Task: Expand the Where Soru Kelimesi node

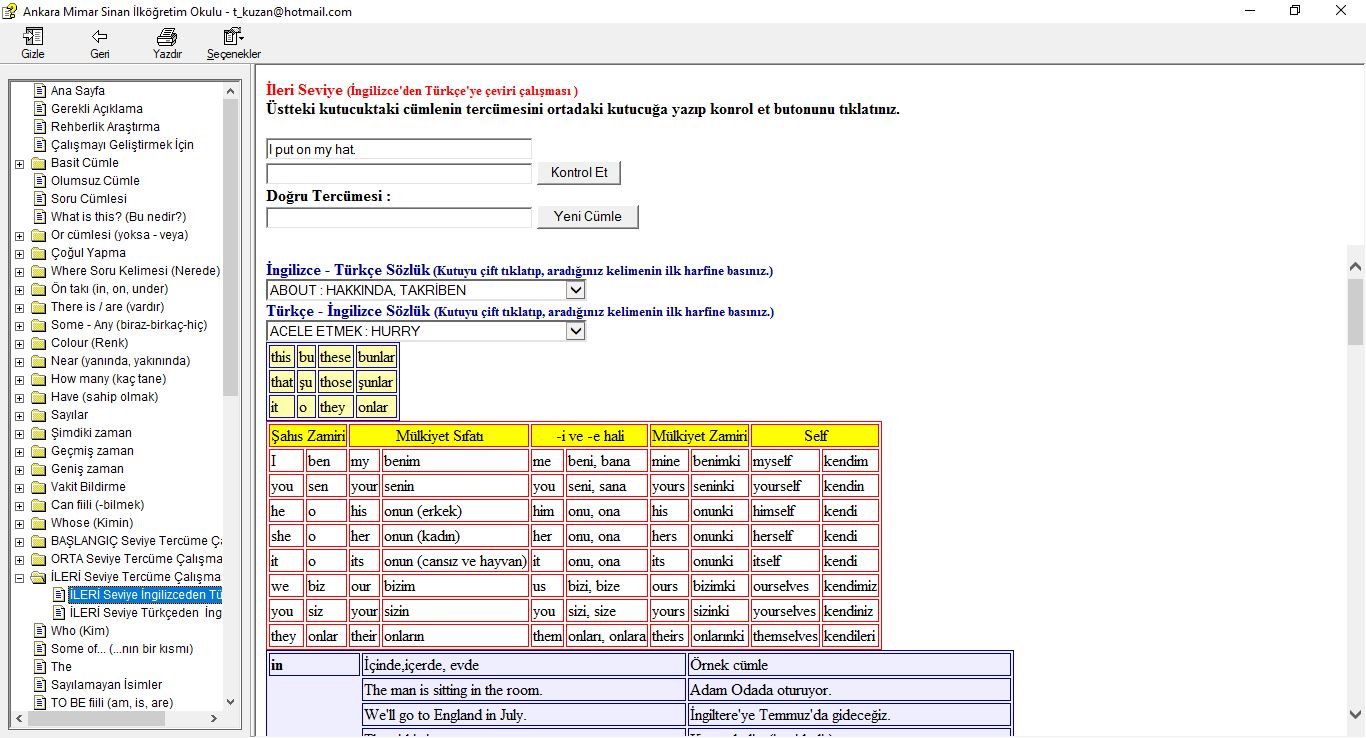Action: click(x=20, y=271)
